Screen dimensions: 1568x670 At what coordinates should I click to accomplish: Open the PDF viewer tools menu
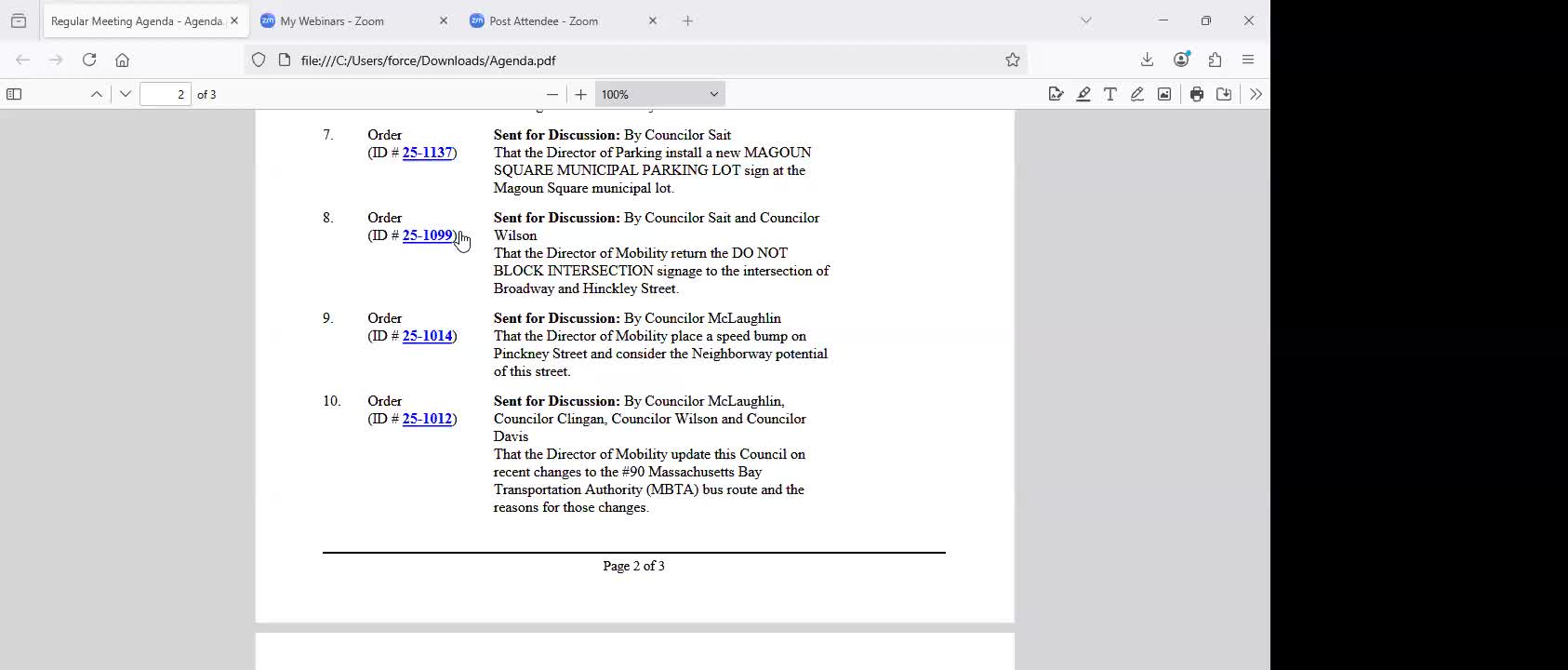pos(1256,94)
